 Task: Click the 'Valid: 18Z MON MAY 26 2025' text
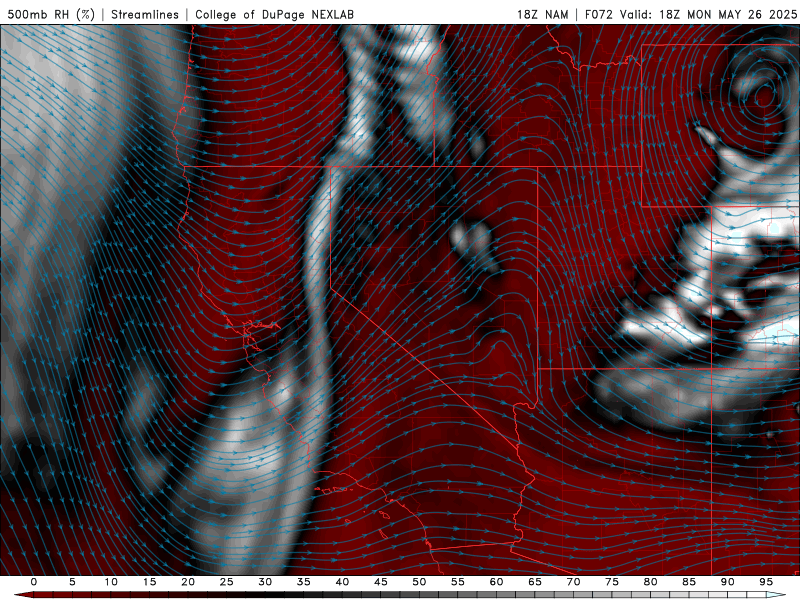click(708, 14)
